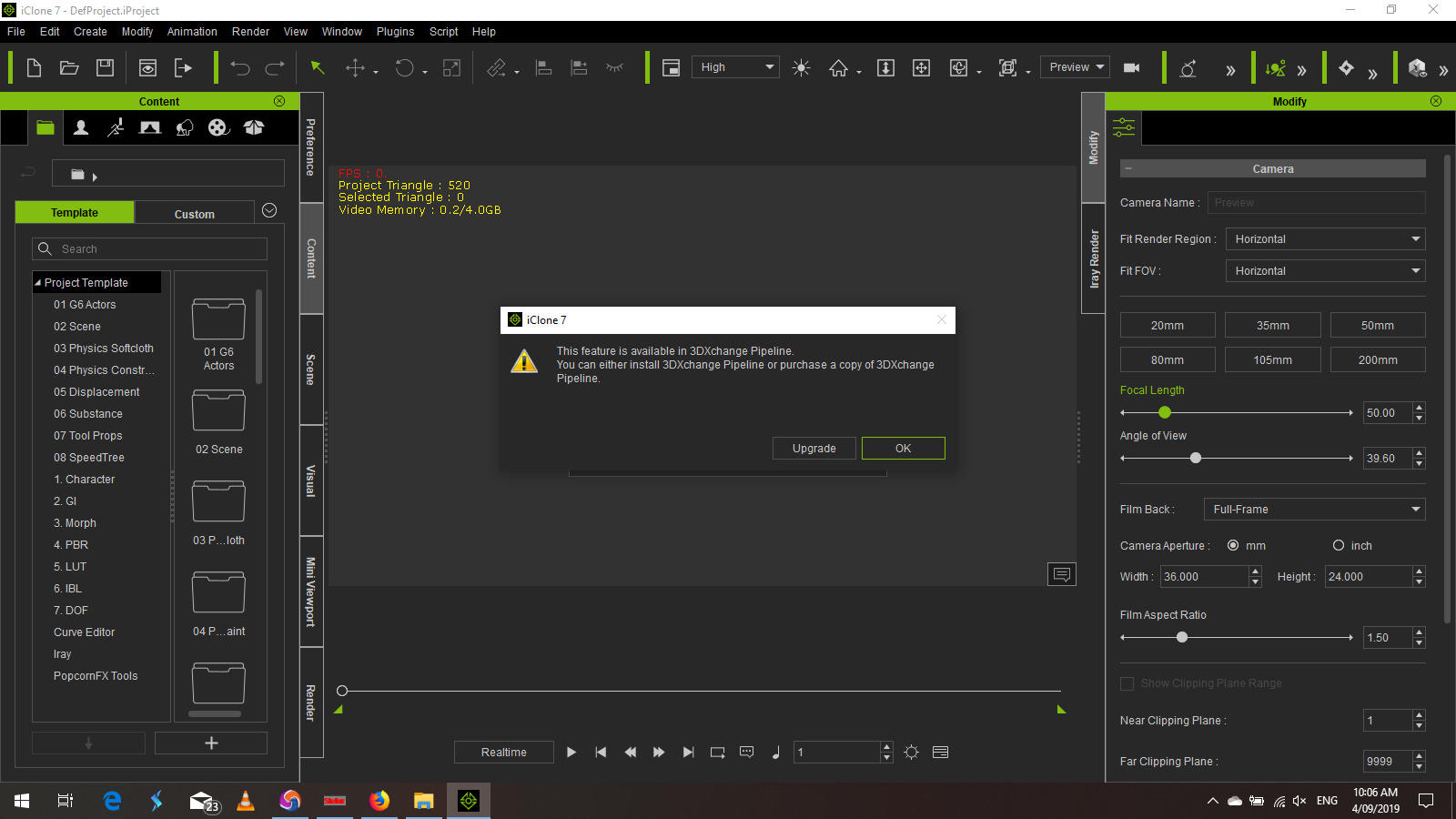
Task: Set lens to the 200mm preset
Action: [x=1378, y=360]
